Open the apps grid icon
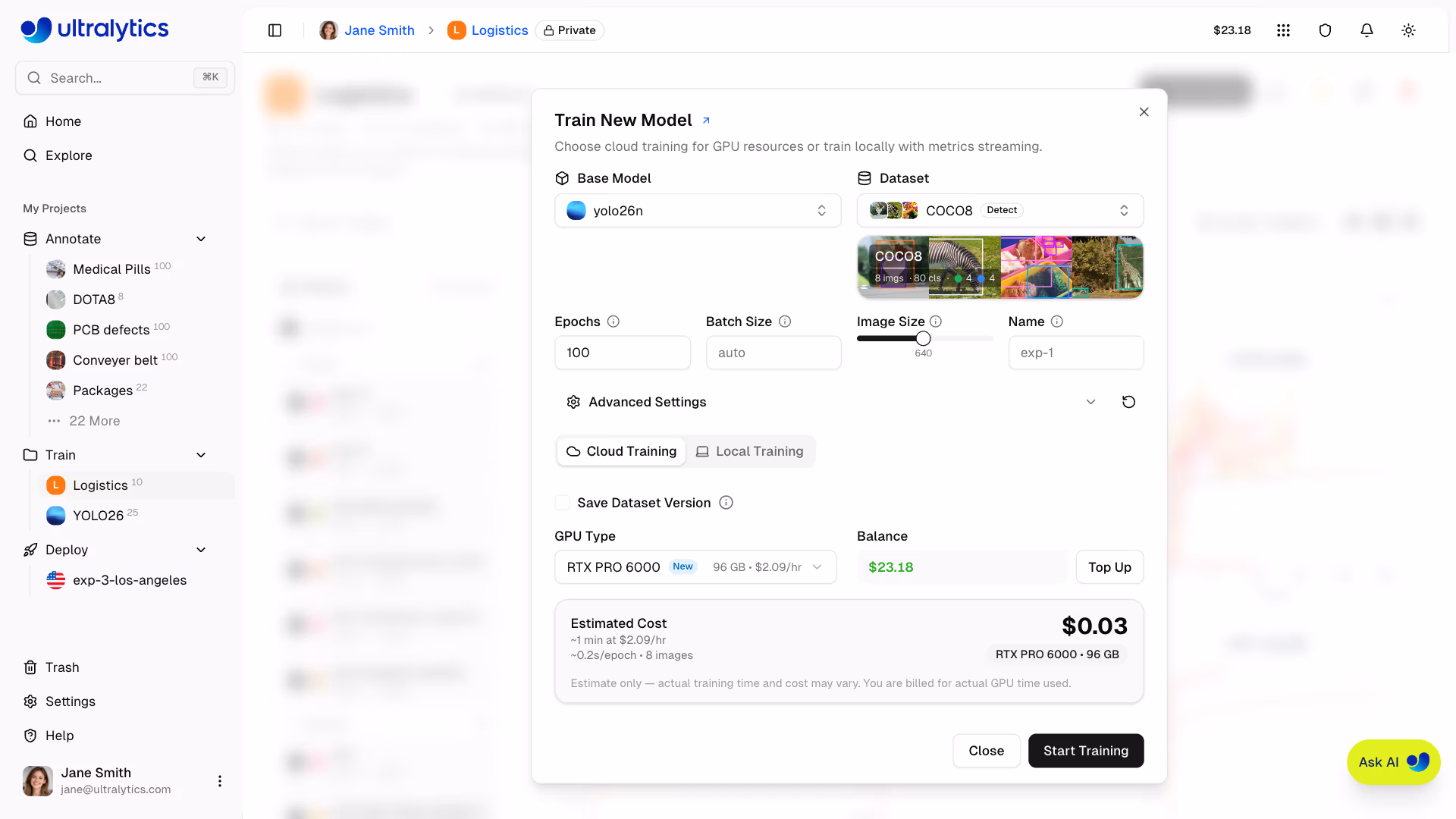The image size is (1456, 819). coord(1283,30)
